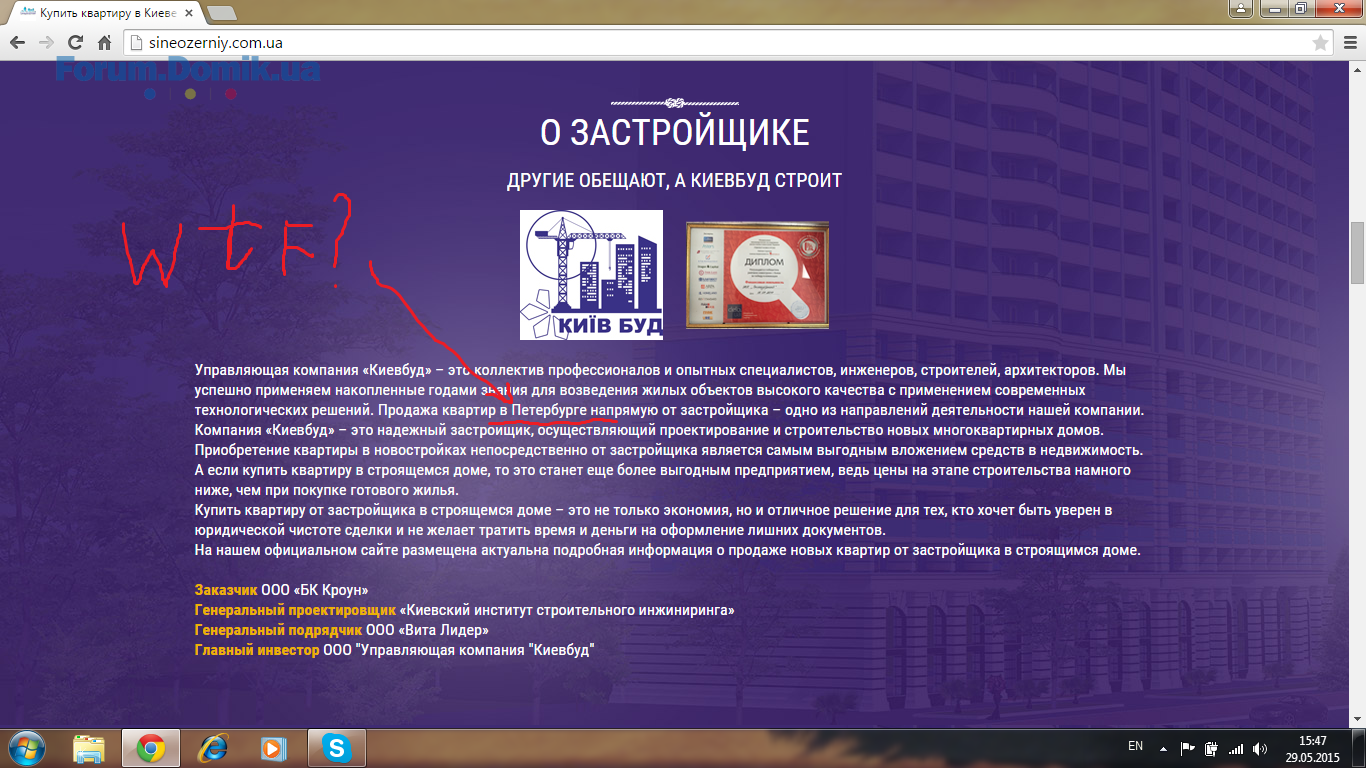Reload the current page
The height and width of the screenshot is (768, 1366).
pos(75,43)
